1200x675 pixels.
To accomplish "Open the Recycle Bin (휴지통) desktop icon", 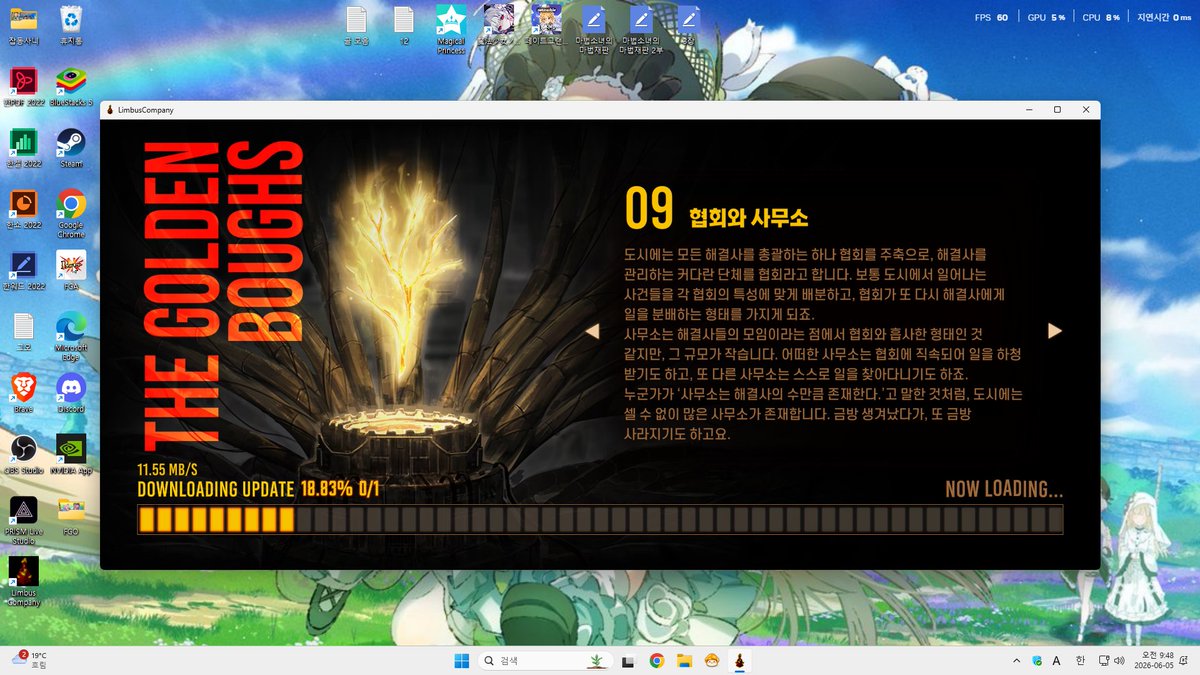I will click(x=71, y=26).
